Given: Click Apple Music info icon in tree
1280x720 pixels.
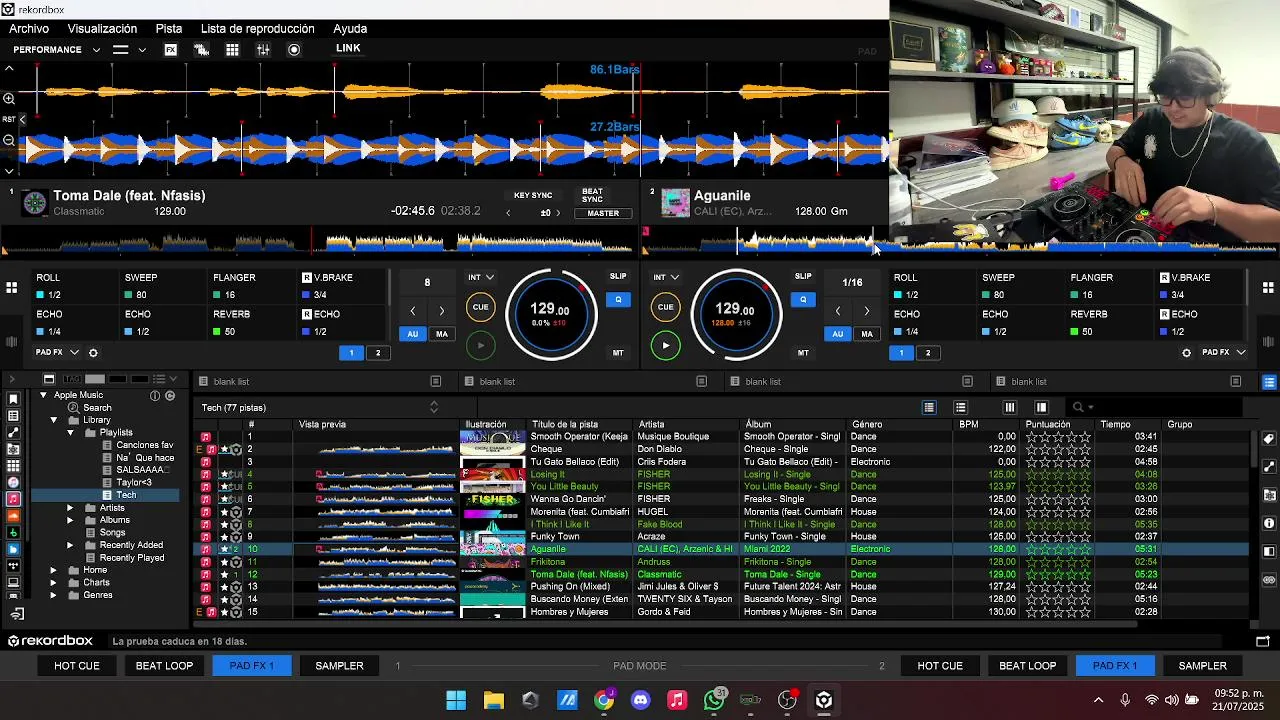Looking at the screenshot, I should (x=155, y=396).
